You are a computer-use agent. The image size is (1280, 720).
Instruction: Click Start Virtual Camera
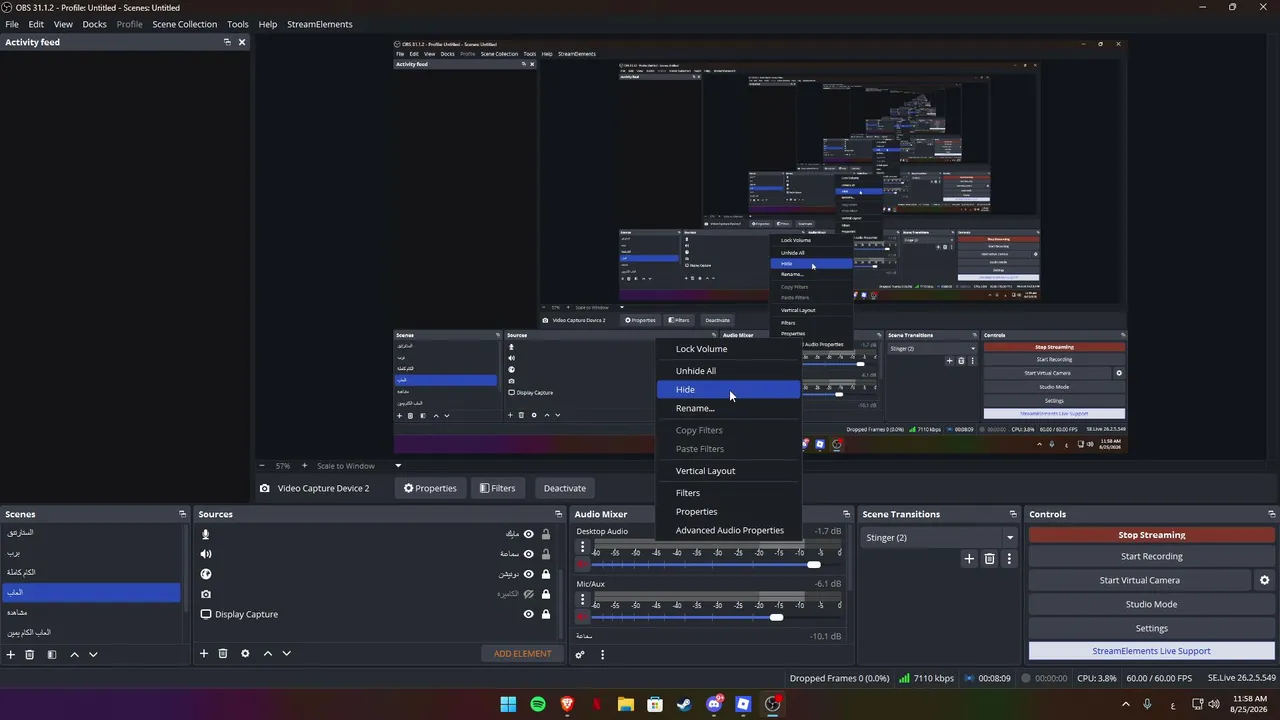point(1139,580)
